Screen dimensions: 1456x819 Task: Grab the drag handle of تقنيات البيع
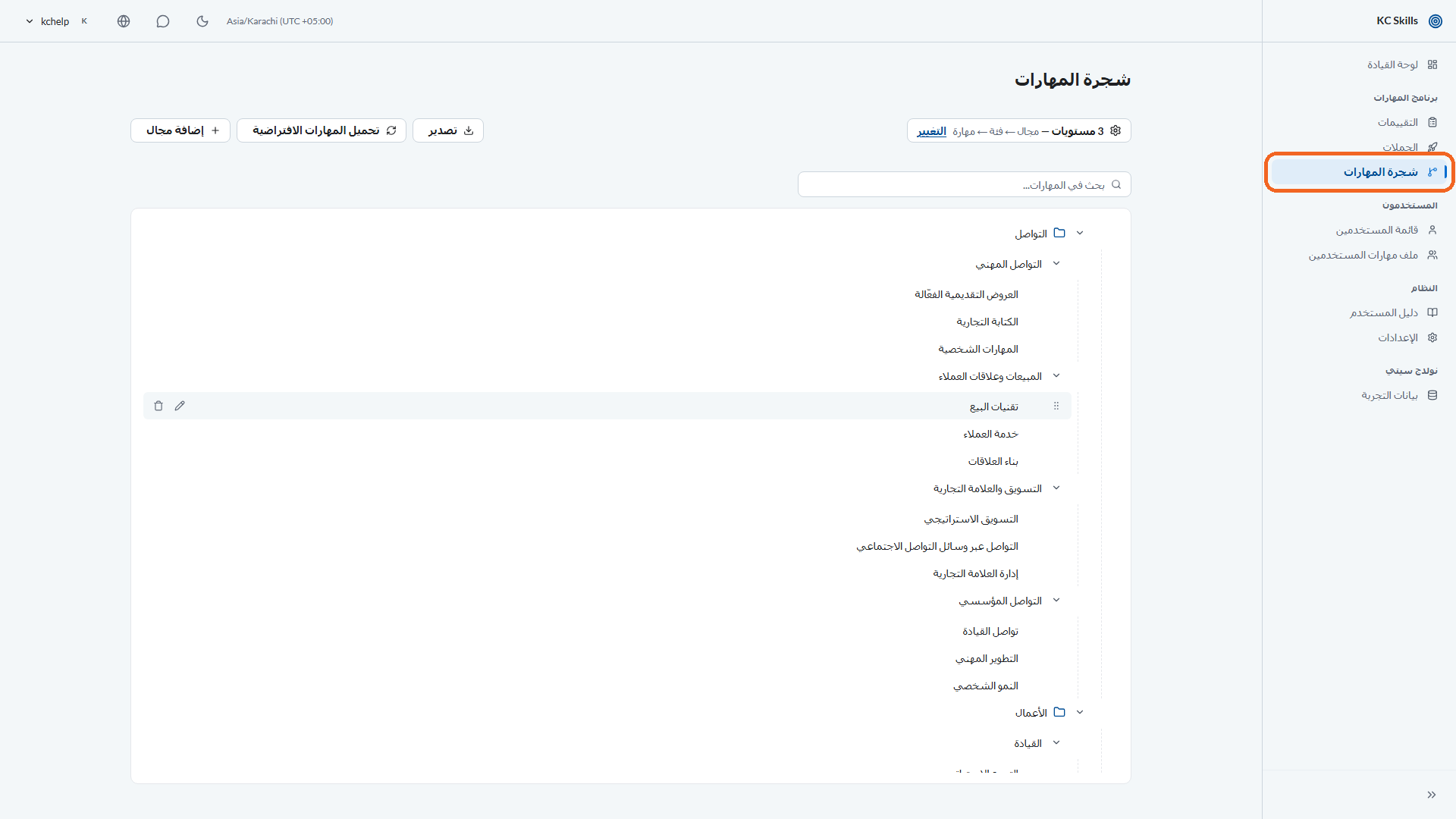tap(1056, 406)
